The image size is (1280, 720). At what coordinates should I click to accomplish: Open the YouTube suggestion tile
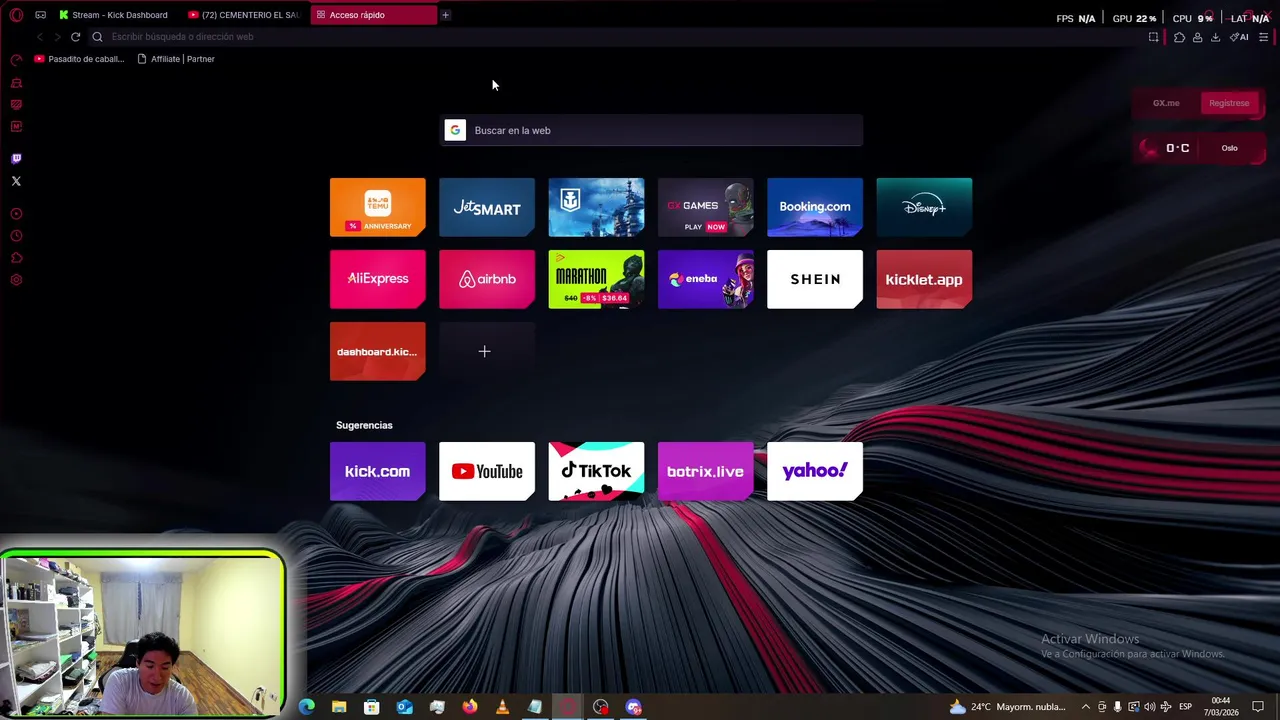487,471
